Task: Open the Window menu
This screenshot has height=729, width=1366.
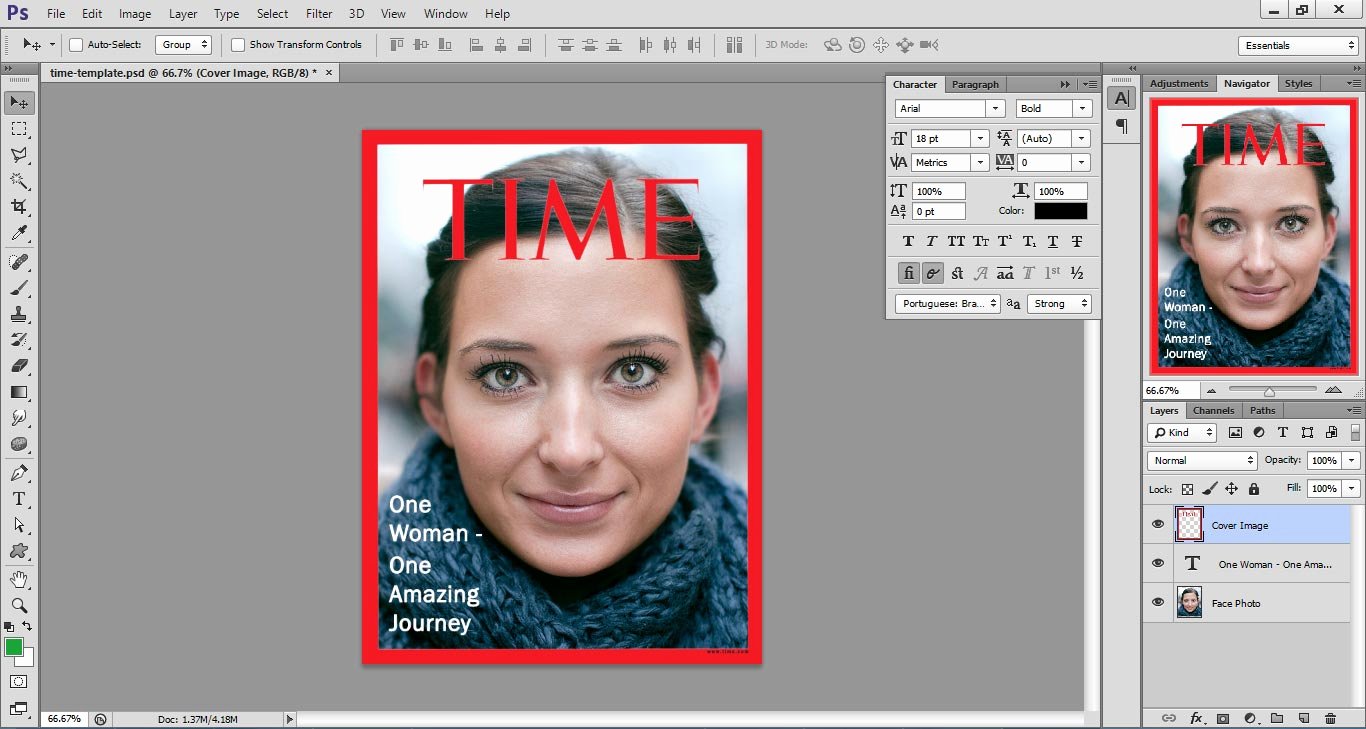Action: (445, 14)
